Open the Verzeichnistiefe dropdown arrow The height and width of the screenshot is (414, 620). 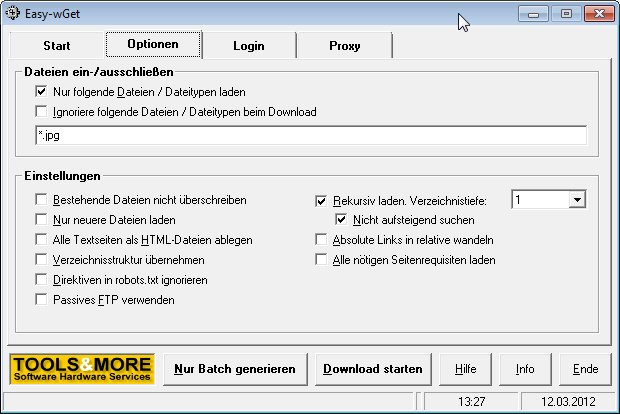[577, 200]
